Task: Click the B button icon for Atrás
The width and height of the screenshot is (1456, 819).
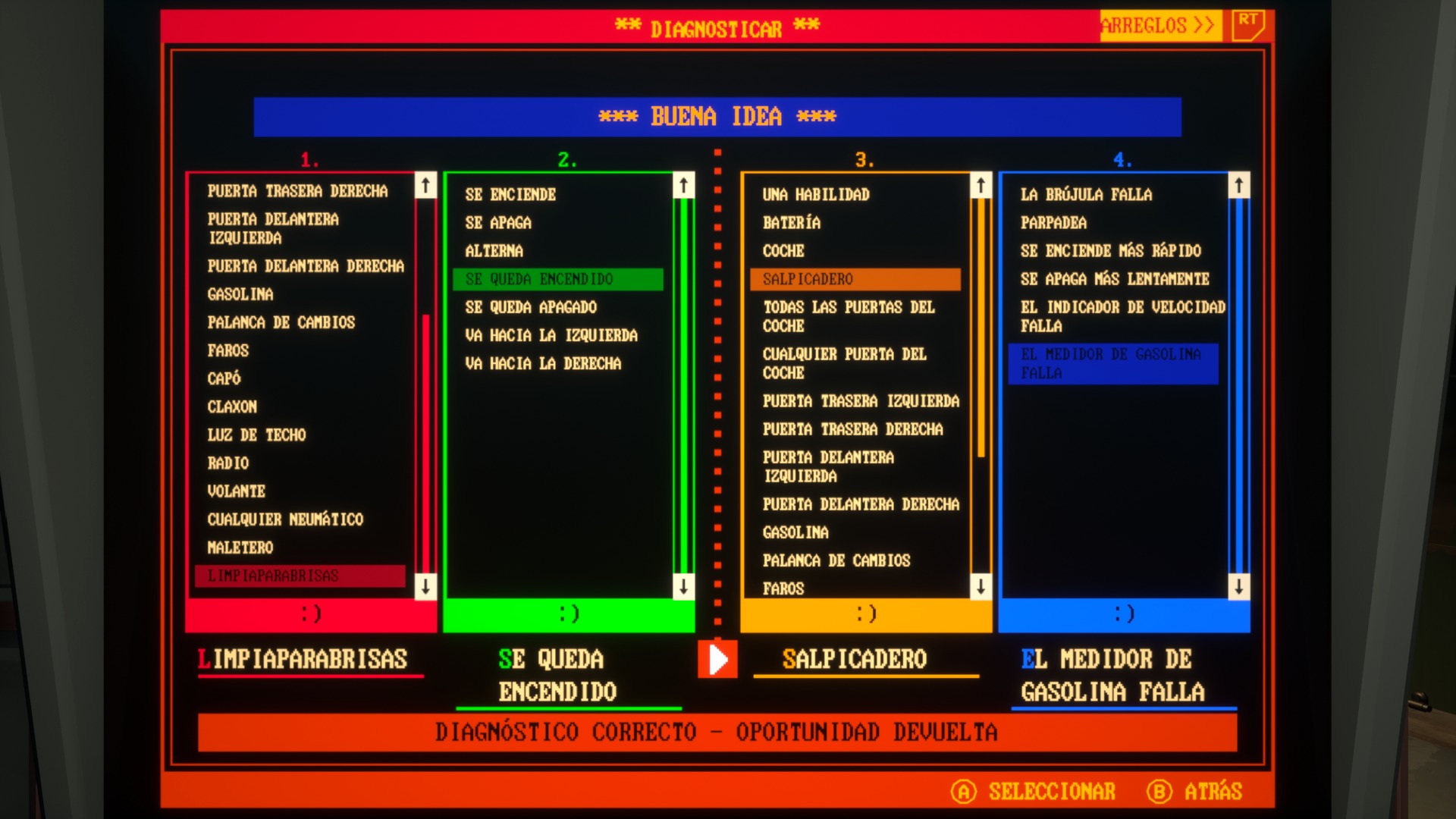Action: point(1159,792)
